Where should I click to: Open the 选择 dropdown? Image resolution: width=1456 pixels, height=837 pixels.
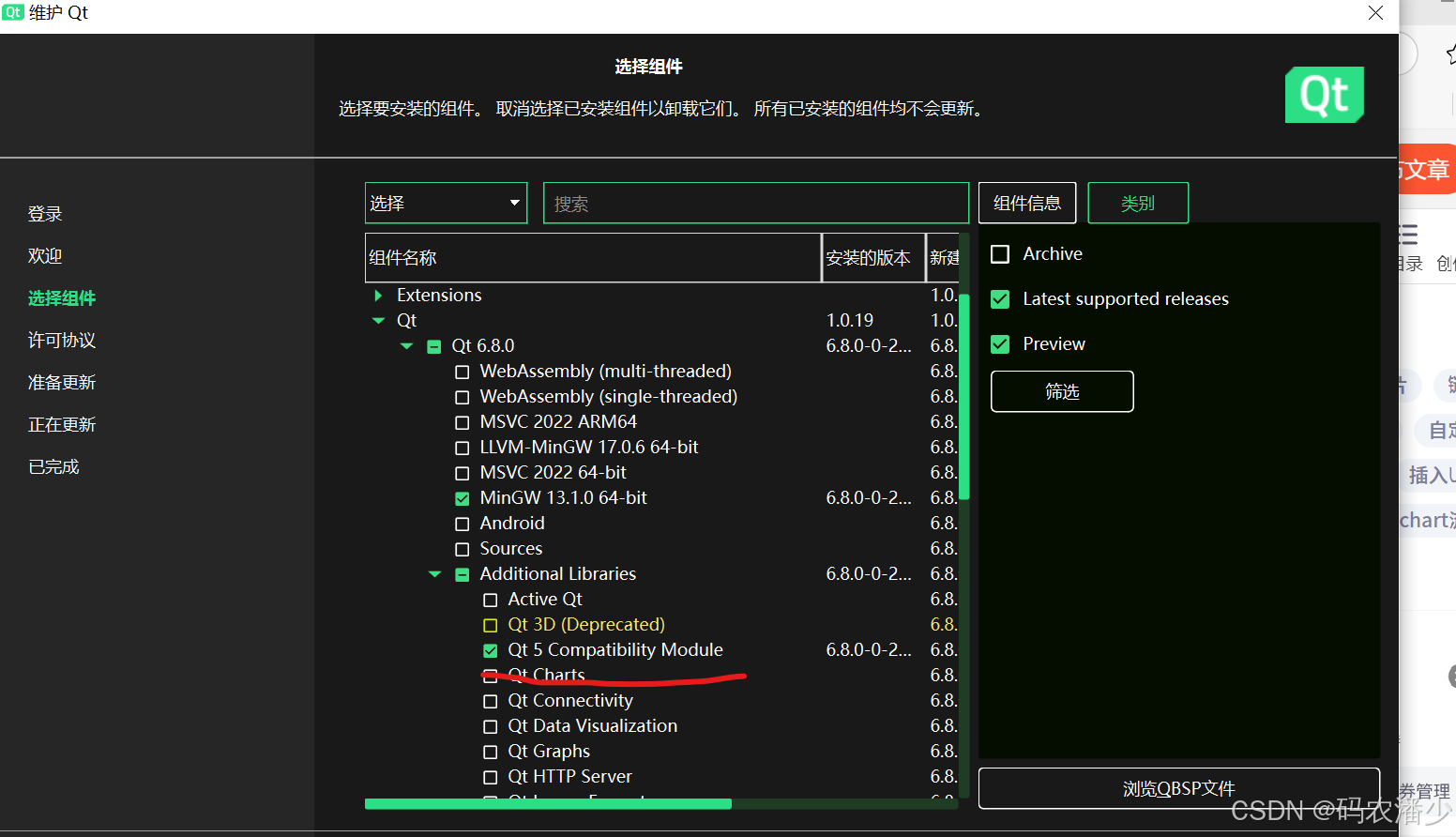[446, 203]
